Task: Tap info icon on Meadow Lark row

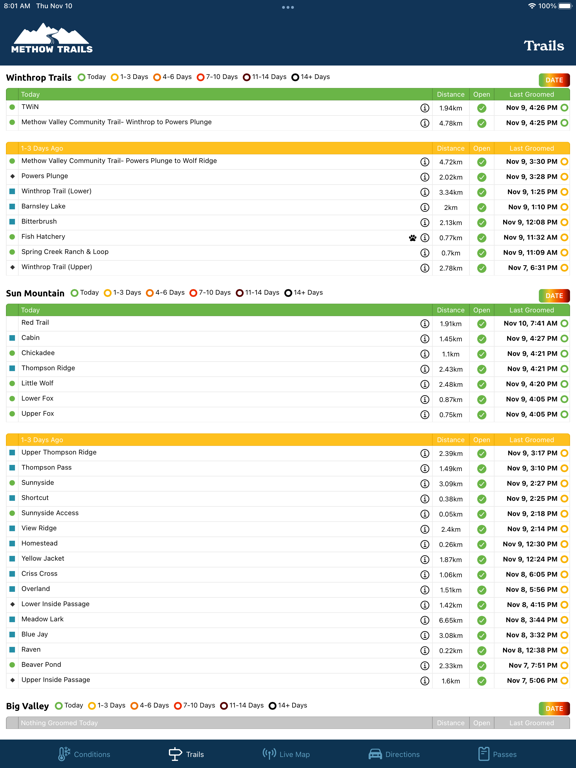Action: tap(425, 621)
